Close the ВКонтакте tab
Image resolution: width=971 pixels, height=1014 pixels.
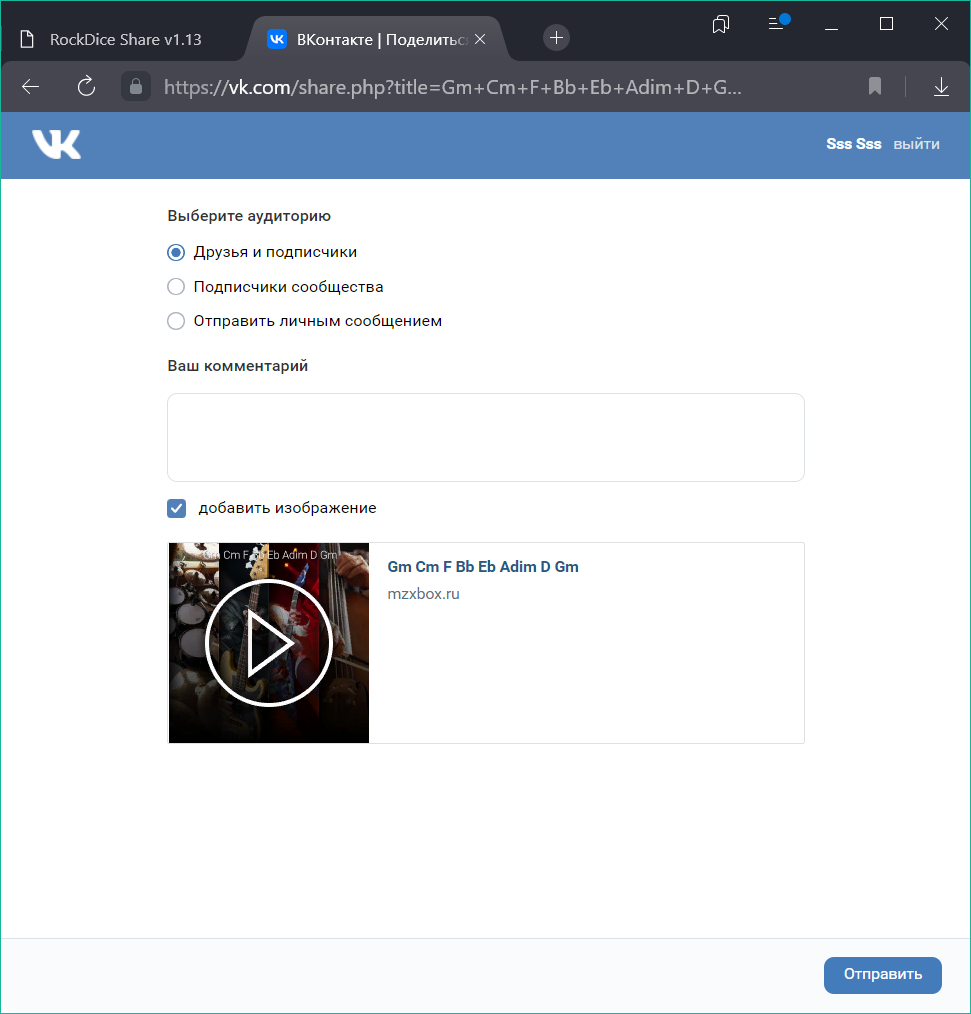tap(480, 39)
